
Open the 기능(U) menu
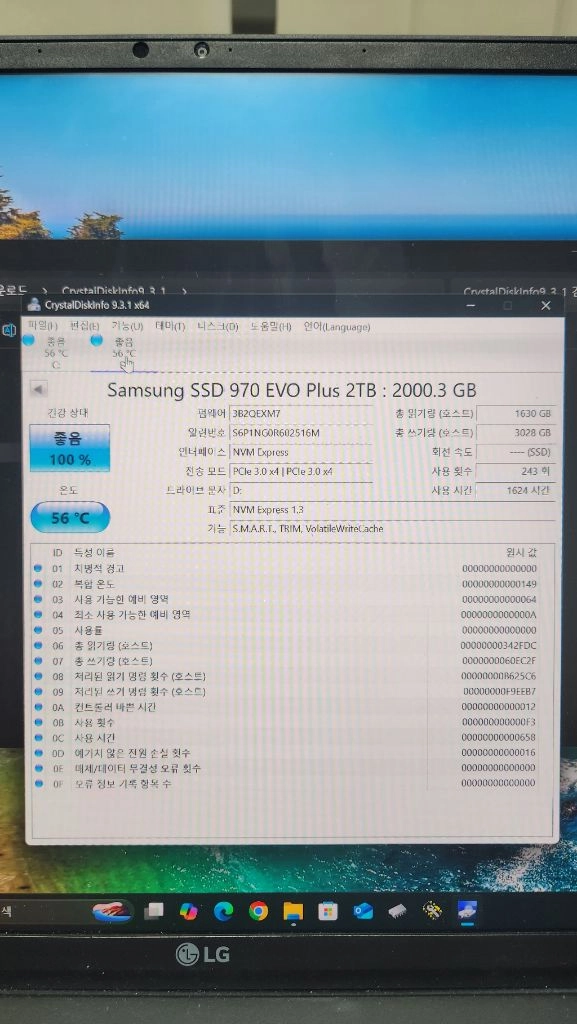tap(127, 326)
